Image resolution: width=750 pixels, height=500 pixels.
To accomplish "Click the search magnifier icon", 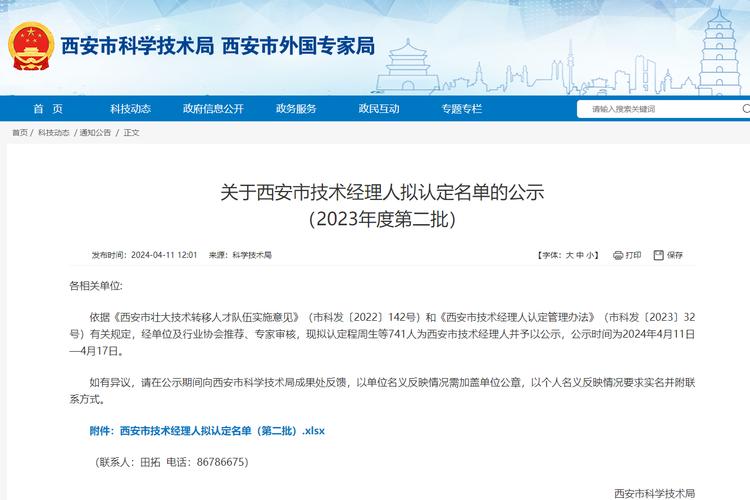I will 746,109.
